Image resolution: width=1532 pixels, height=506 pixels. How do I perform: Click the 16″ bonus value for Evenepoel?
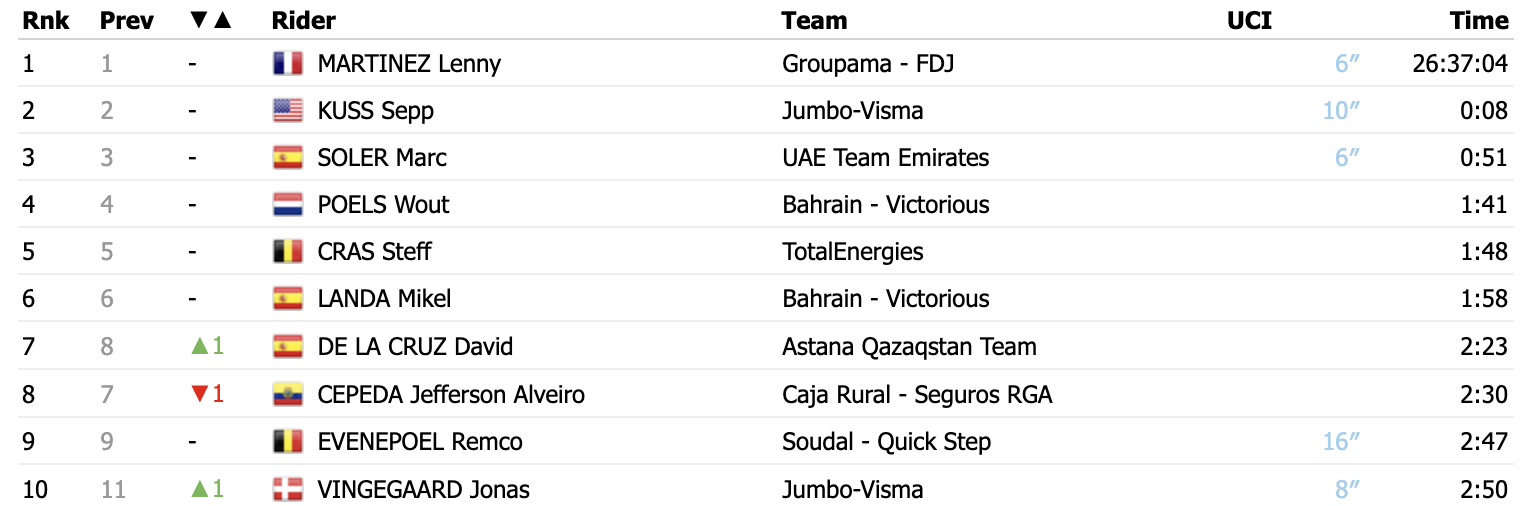(x=1341, y=442)
